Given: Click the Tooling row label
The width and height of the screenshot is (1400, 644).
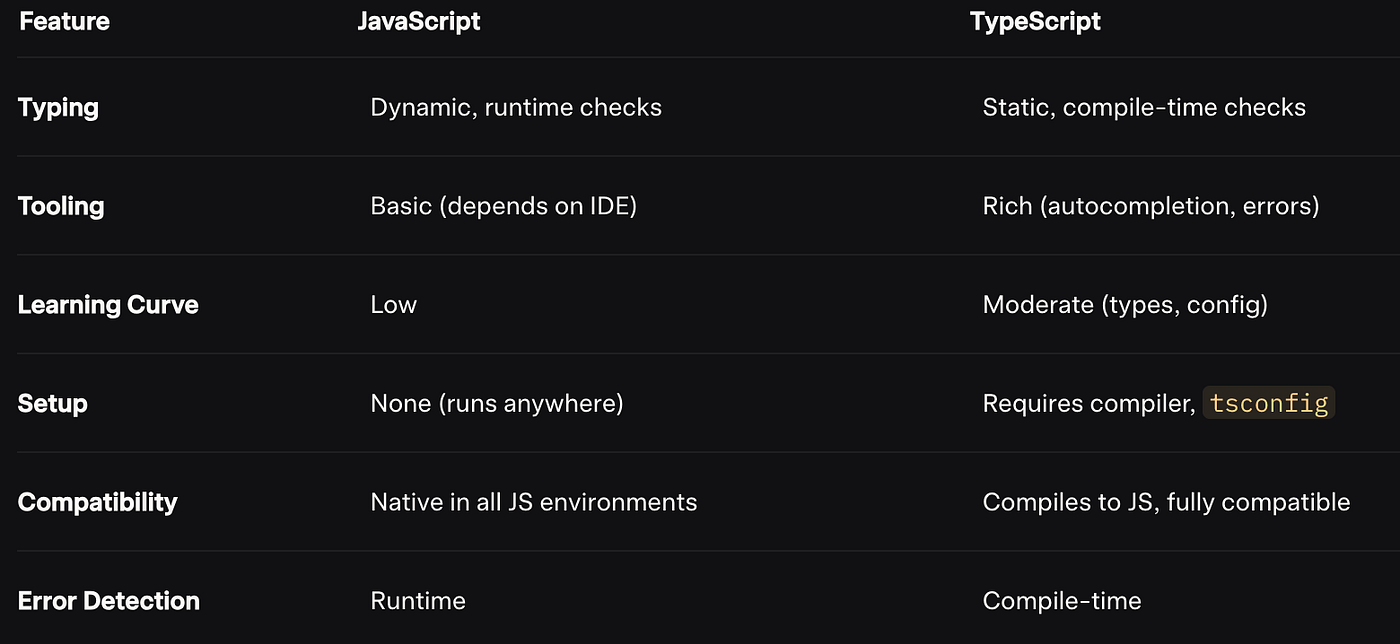Looking at the screenshot, I should click(x=61, y=206).
